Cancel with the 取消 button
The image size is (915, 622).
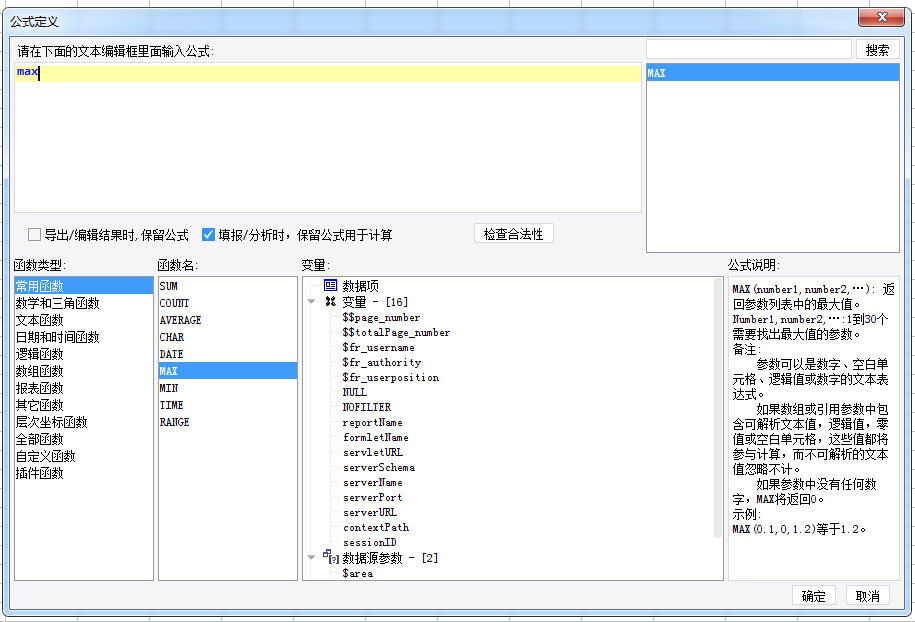pyautogui.click(x=867, y=596)
